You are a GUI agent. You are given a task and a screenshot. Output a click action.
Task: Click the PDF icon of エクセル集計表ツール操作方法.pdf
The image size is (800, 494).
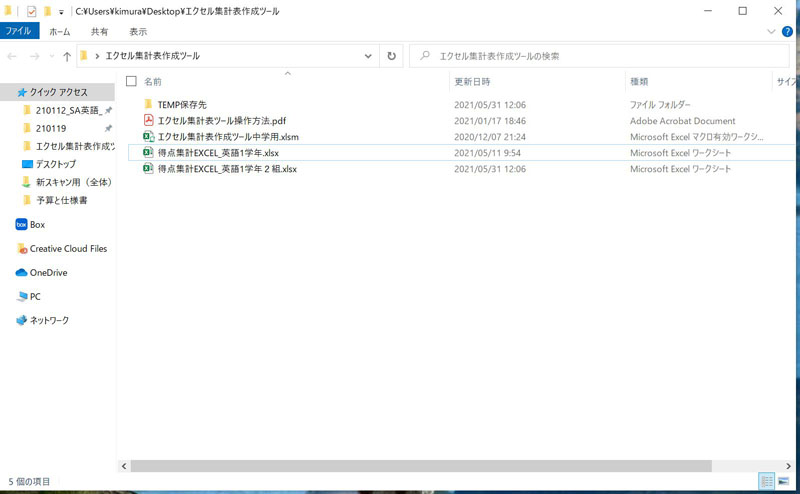point(147,120)
